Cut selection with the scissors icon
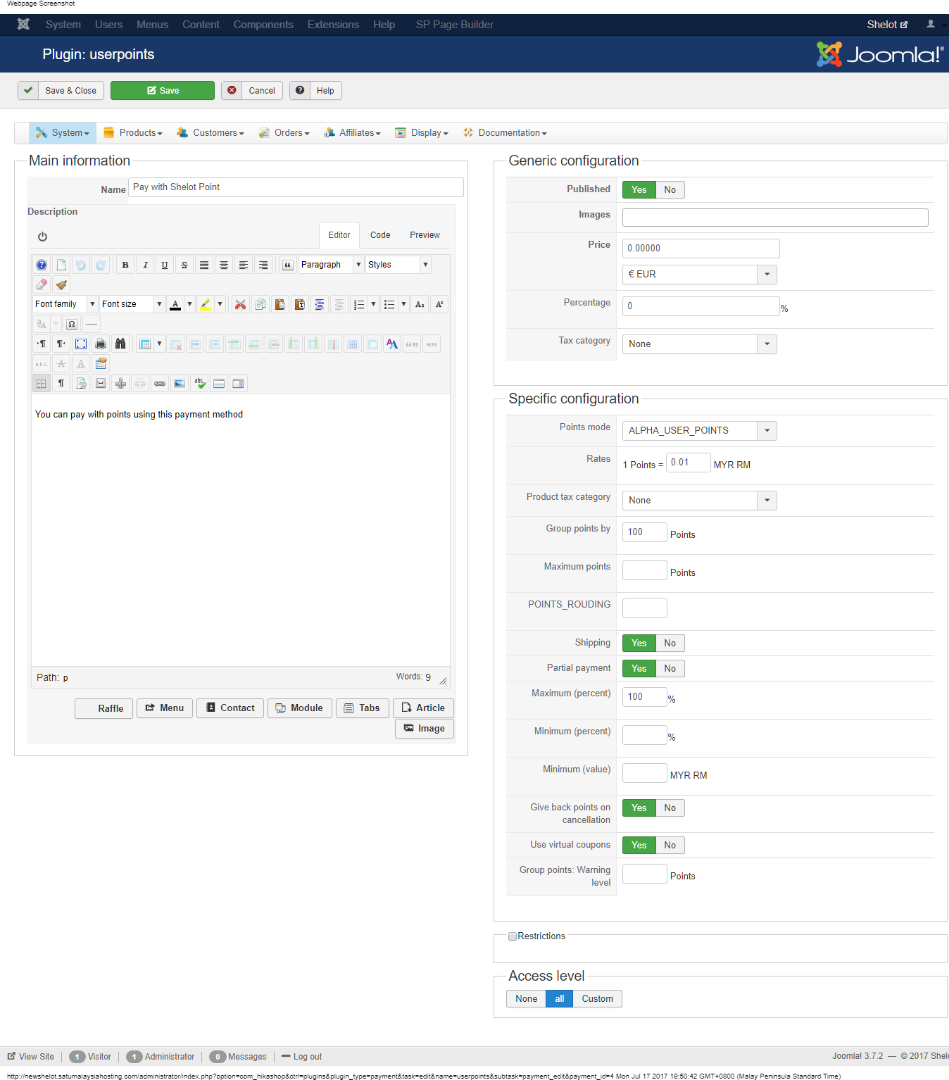 coord(240,304)
